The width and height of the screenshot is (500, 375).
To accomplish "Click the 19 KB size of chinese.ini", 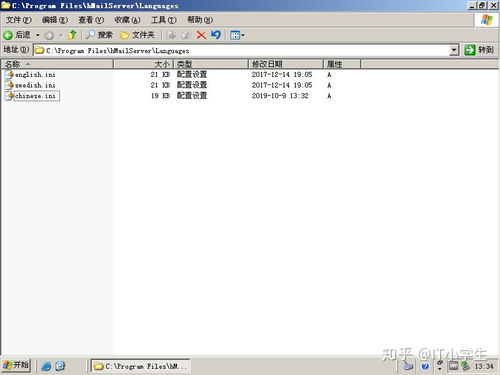I will [x=160, y=96].
